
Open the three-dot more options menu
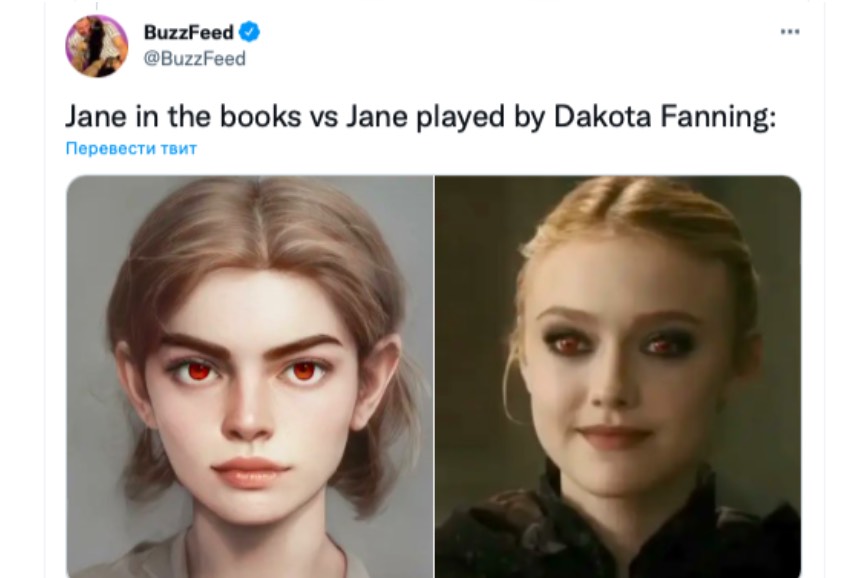(x=789, y=32)
